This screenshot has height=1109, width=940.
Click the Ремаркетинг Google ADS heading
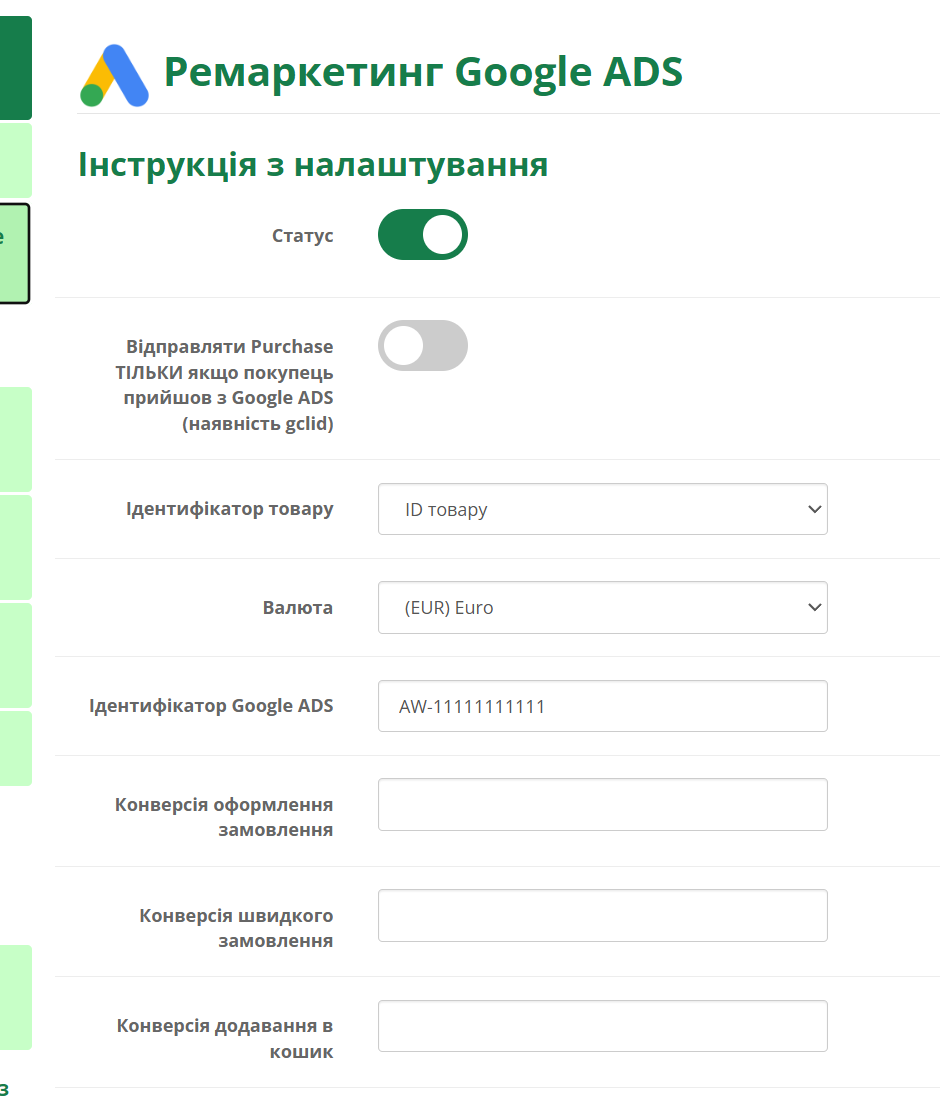coord(423,72)
